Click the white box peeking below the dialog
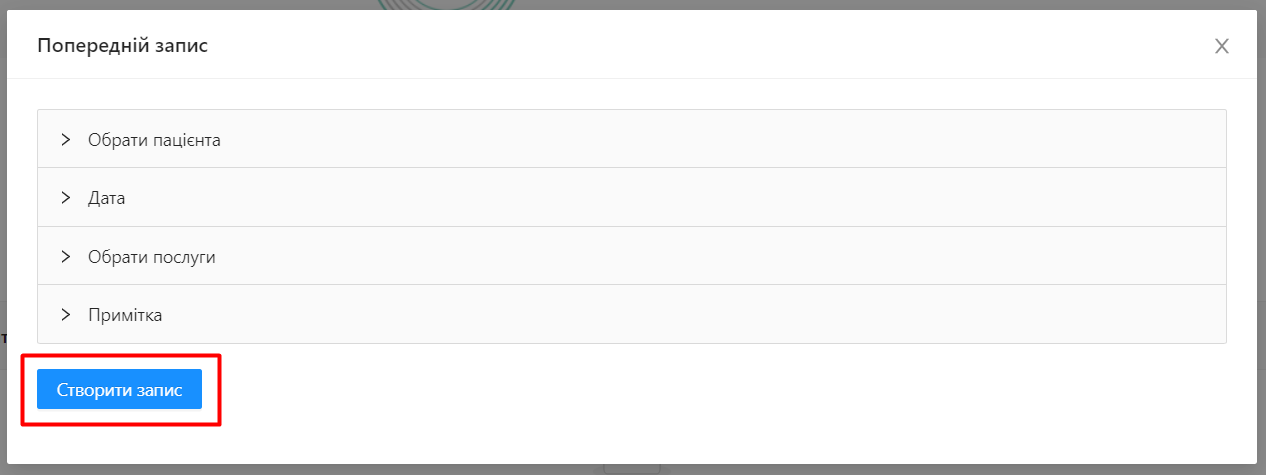 pos(632,469)
